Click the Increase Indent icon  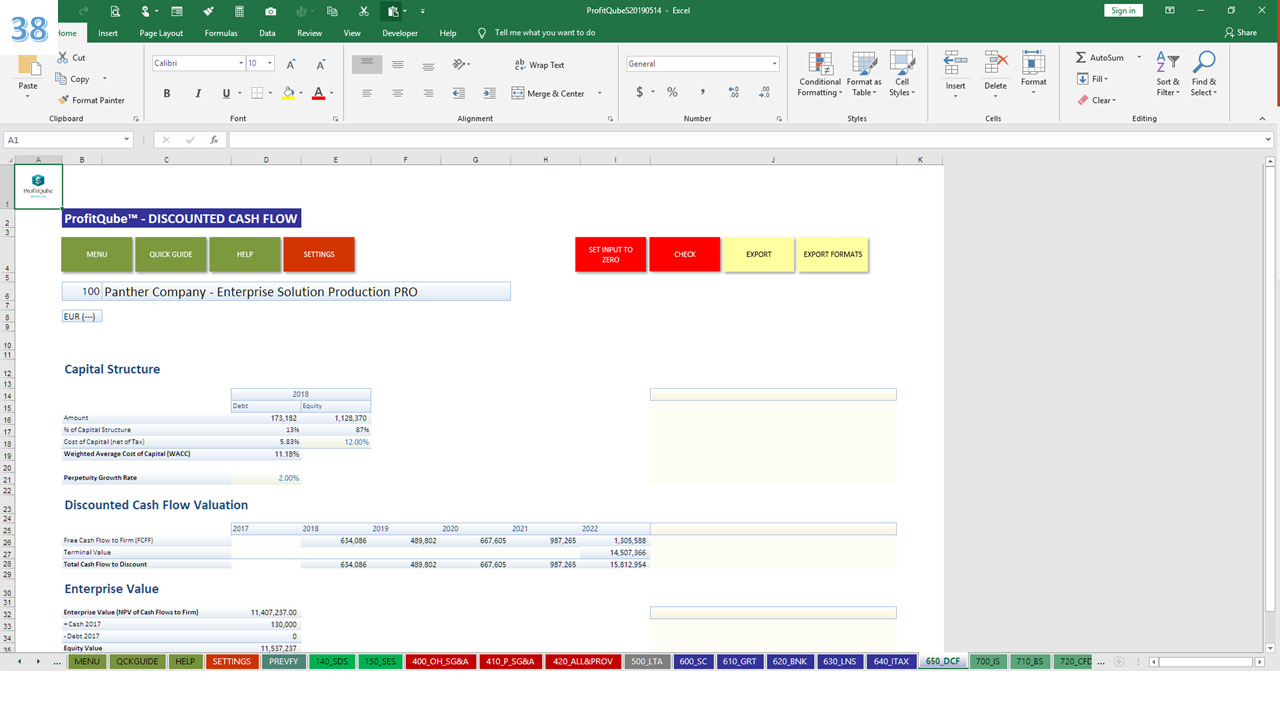pos(489,93)
